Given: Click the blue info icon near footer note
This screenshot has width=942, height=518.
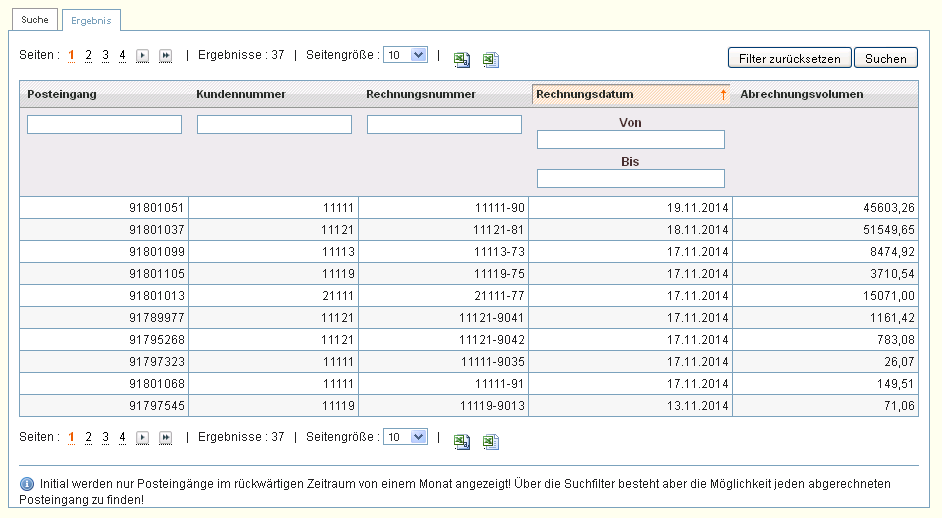Looking at the screenshot, I should 27,484.
